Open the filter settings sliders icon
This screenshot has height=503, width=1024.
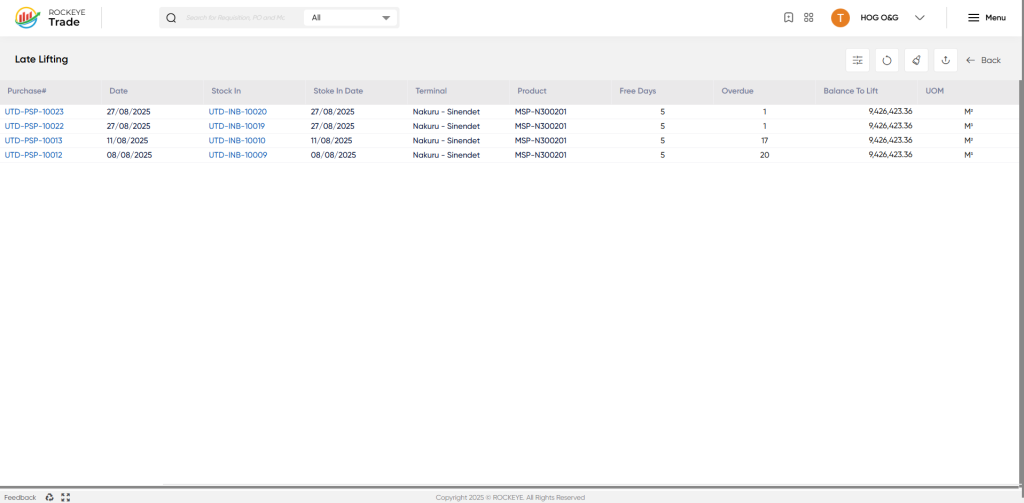[x=857, y=60]
